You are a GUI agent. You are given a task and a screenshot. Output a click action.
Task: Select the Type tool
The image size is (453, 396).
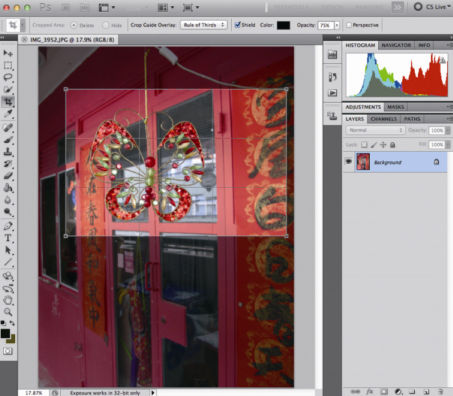[8, 238]
